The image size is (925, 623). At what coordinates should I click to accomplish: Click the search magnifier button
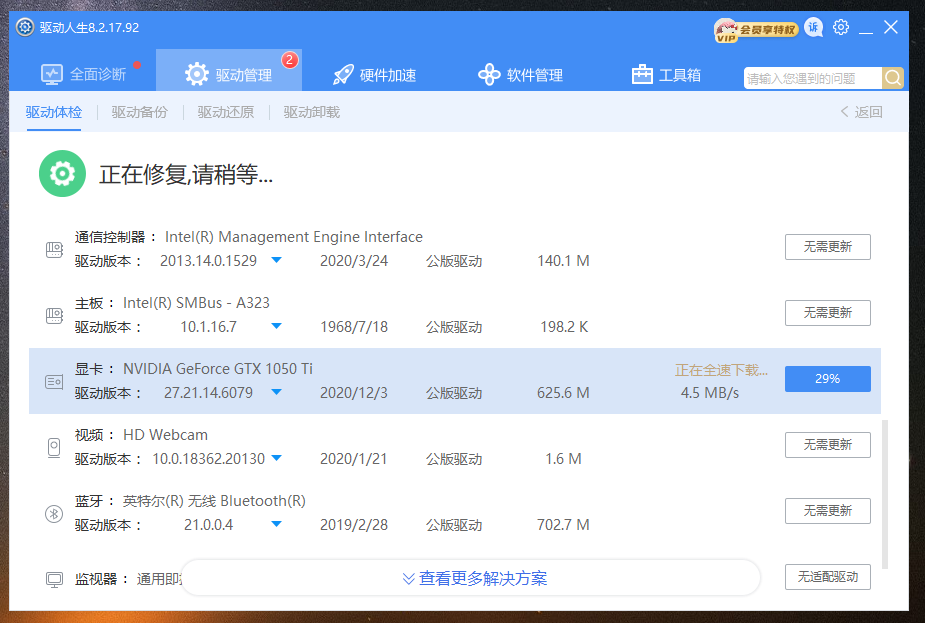click(x=893, y=78)
